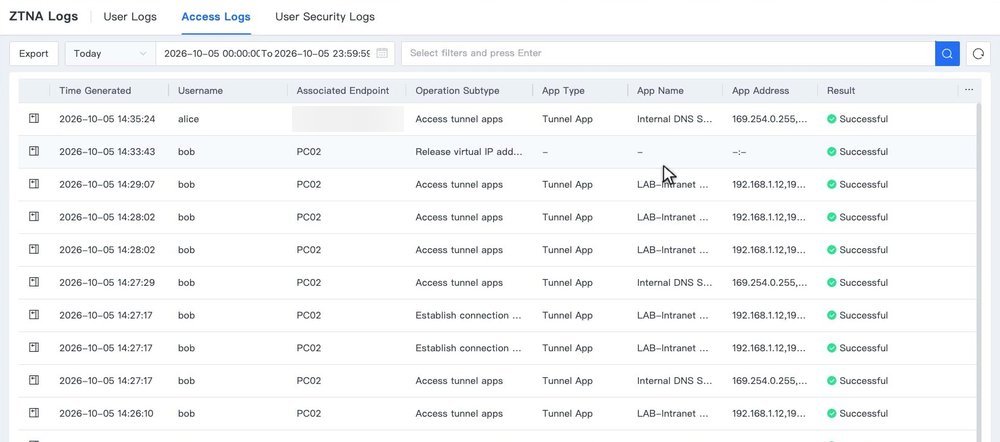Click the Result column header
This screenshot has height=442, width=1000.
click(841, 91)
